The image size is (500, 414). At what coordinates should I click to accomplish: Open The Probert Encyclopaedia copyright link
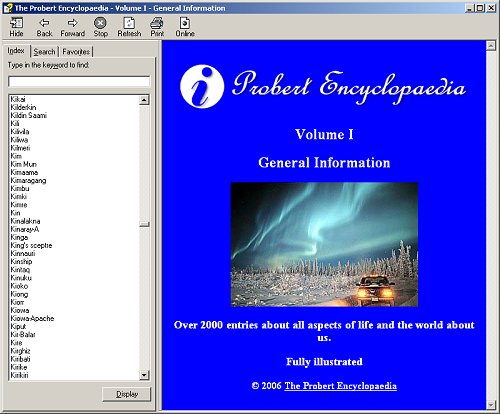click(340, 386)
